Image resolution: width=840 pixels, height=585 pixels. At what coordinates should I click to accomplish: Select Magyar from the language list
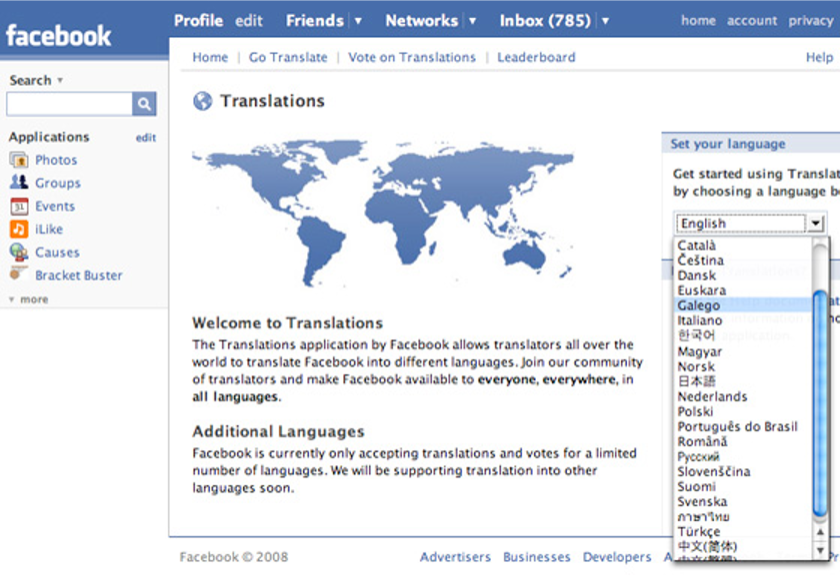(x=743, y=351)
